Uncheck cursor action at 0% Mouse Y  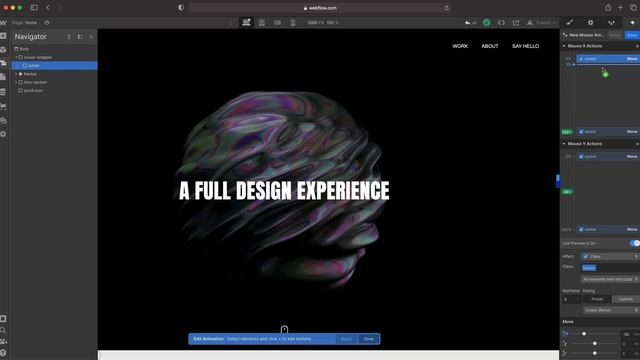(x=581, y=156)
